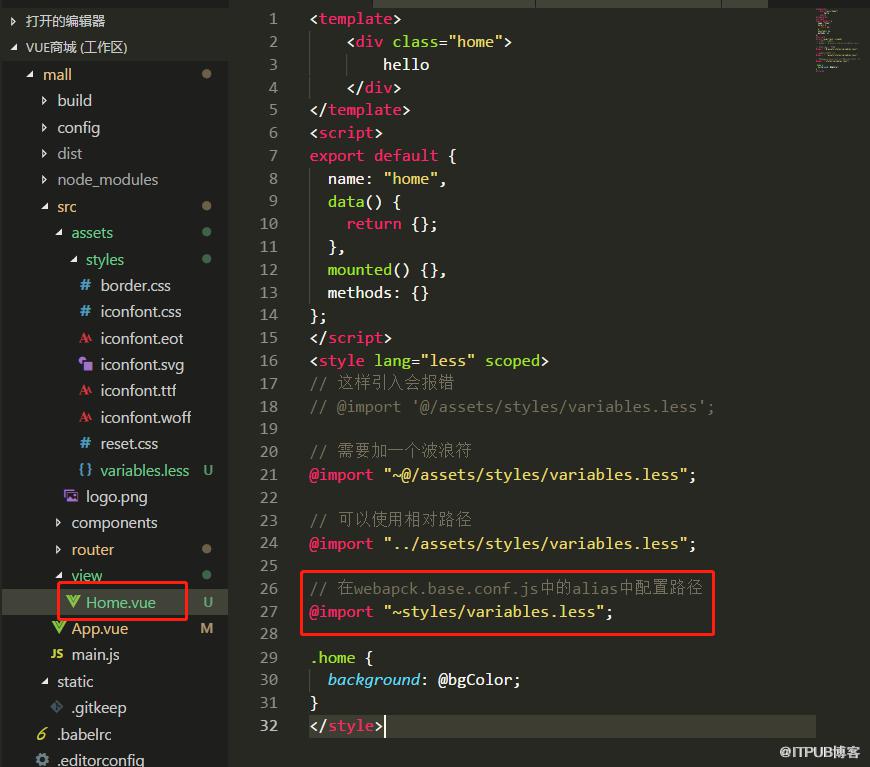Open logo.png in the explorer
The width and height of the screenshot is (870, 767).
(117, 497)
